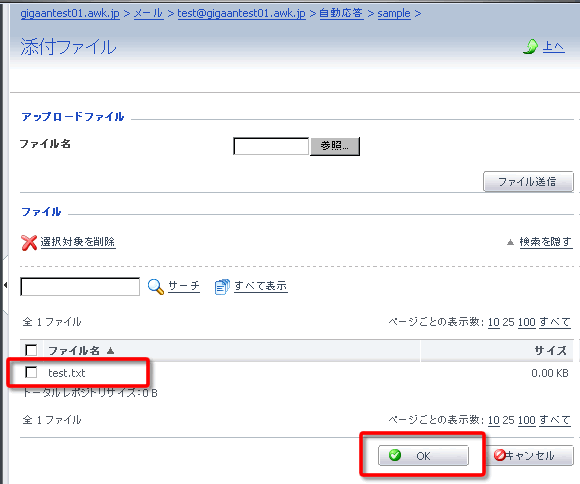Click the OK button

click(x=423, y=455)
